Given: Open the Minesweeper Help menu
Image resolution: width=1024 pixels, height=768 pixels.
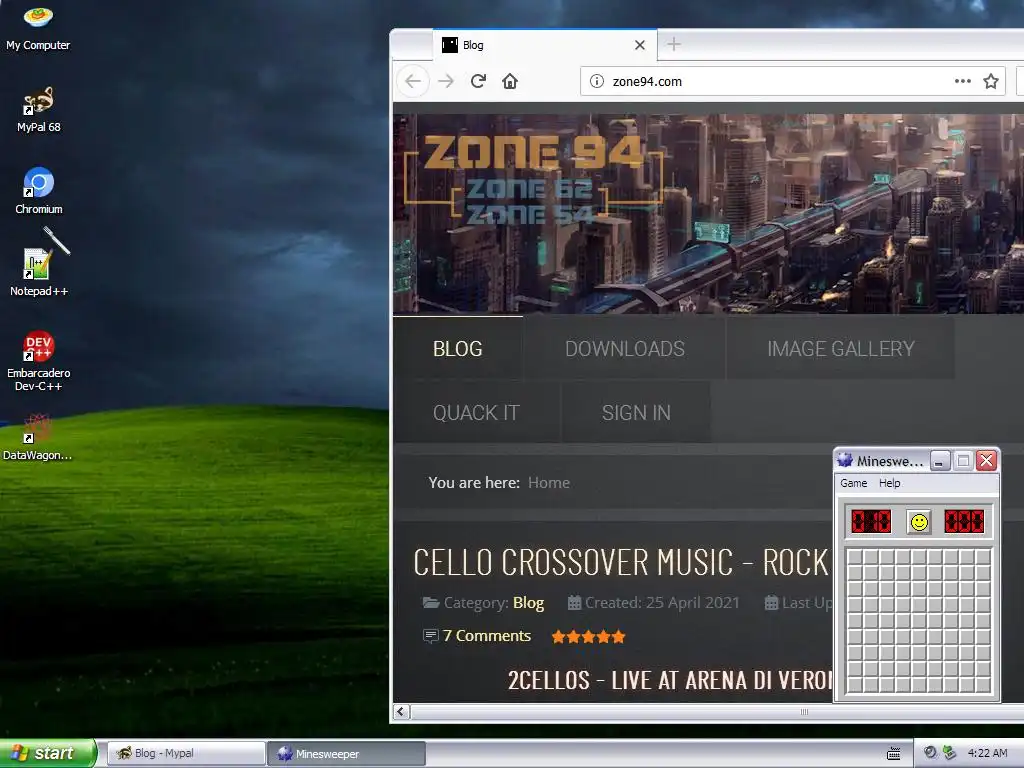Looking at the screenshot, I should [889, 483].
